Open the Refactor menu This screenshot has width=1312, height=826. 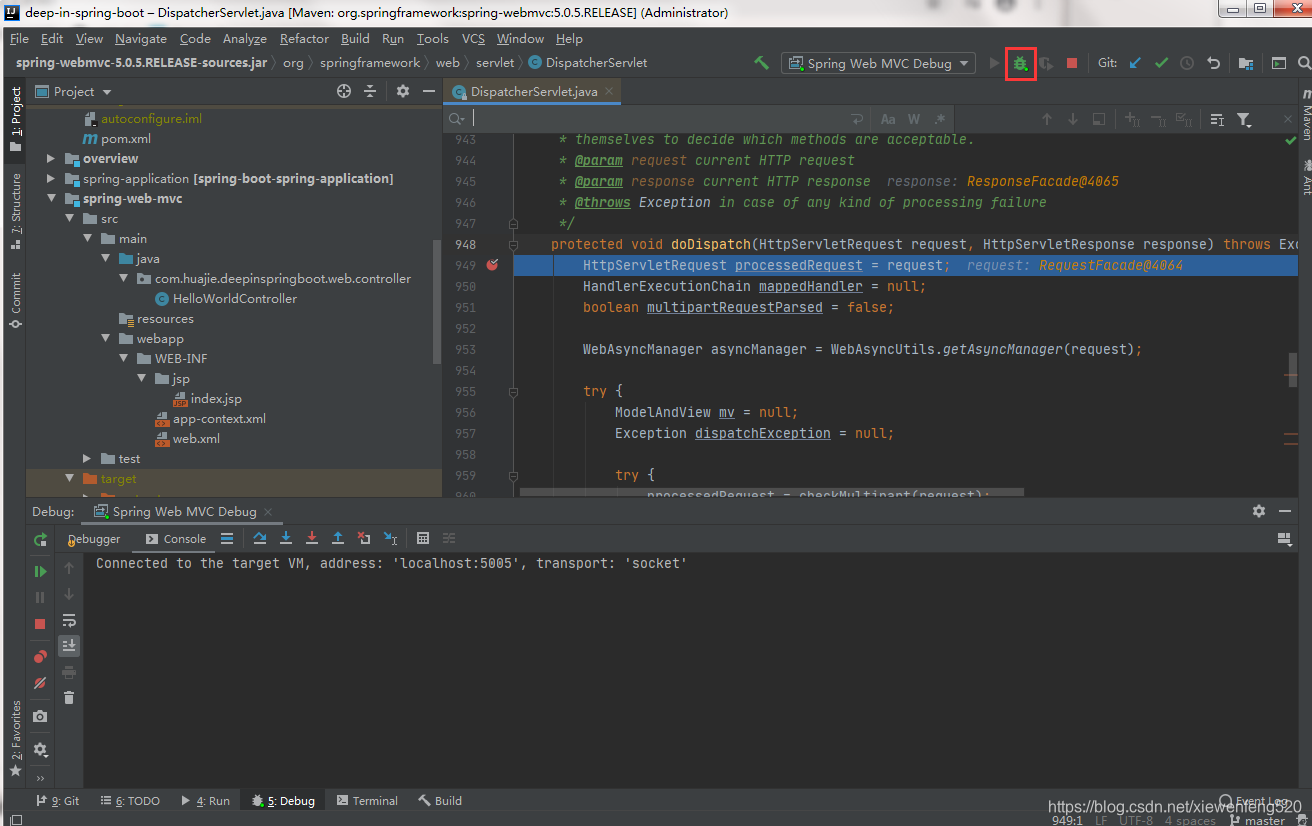click(x=304, y=39)
